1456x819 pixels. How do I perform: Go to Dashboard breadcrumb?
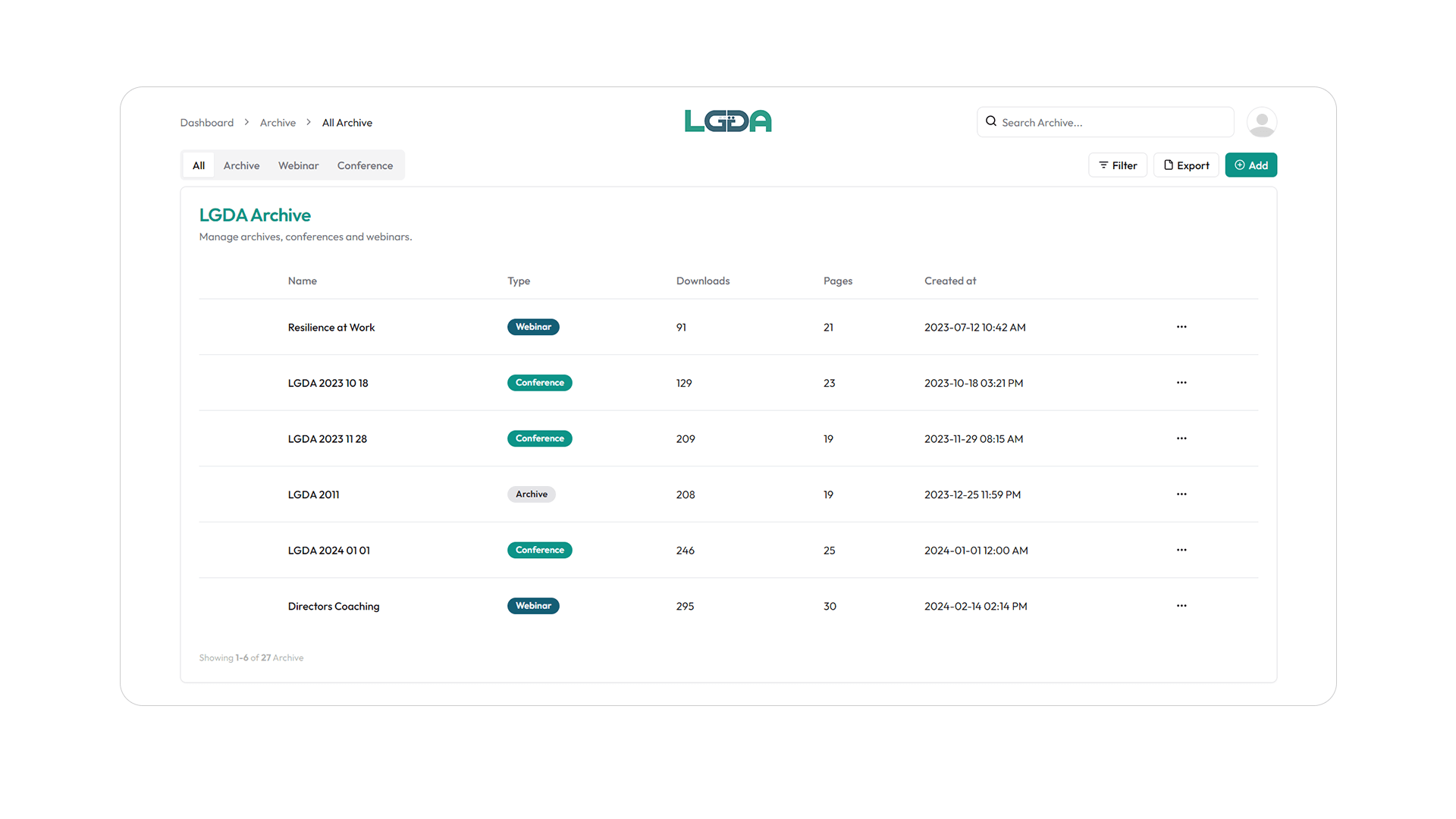tap(207, 123)
